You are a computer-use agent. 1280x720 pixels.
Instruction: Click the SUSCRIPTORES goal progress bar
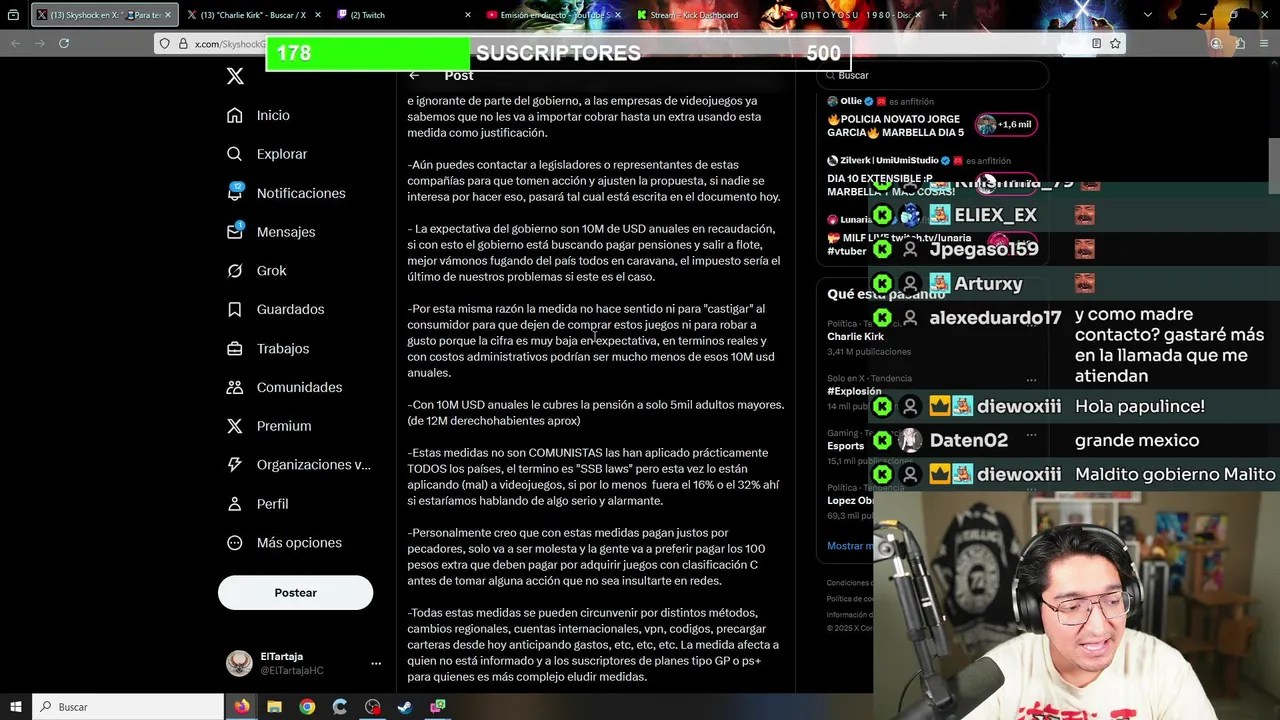pyautogui.click(x=558, y=53)
